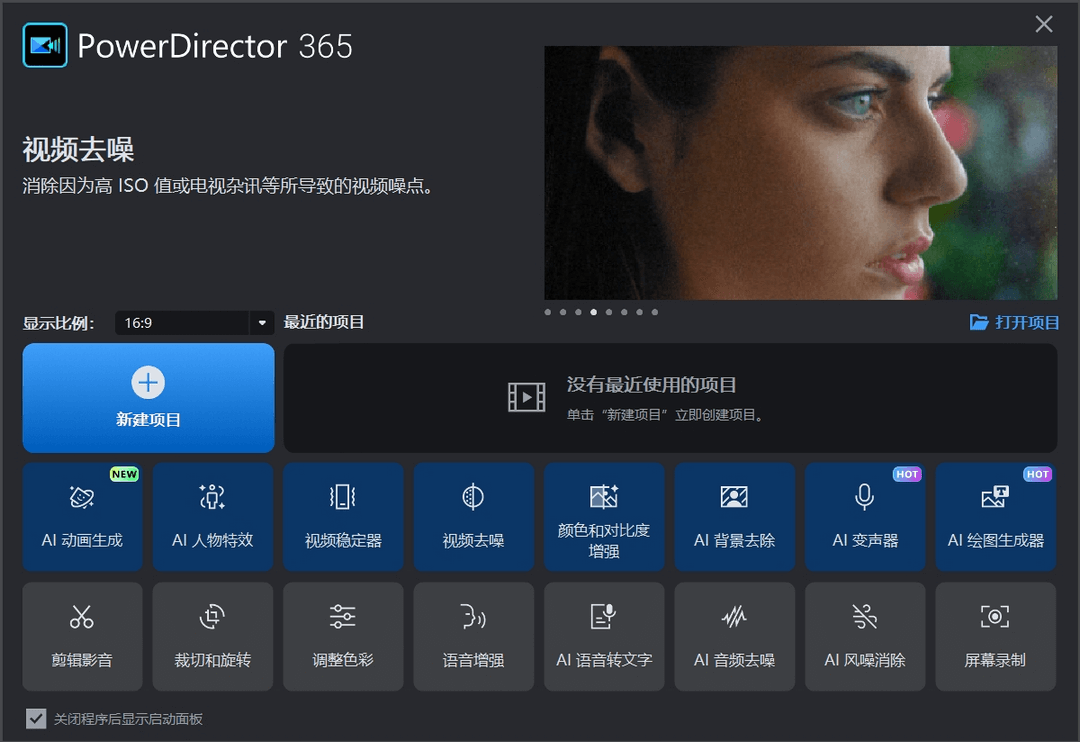Open the 视频去噪 feature
Image resolution: width=1080 pixels, height=742 pixels.
473,516
